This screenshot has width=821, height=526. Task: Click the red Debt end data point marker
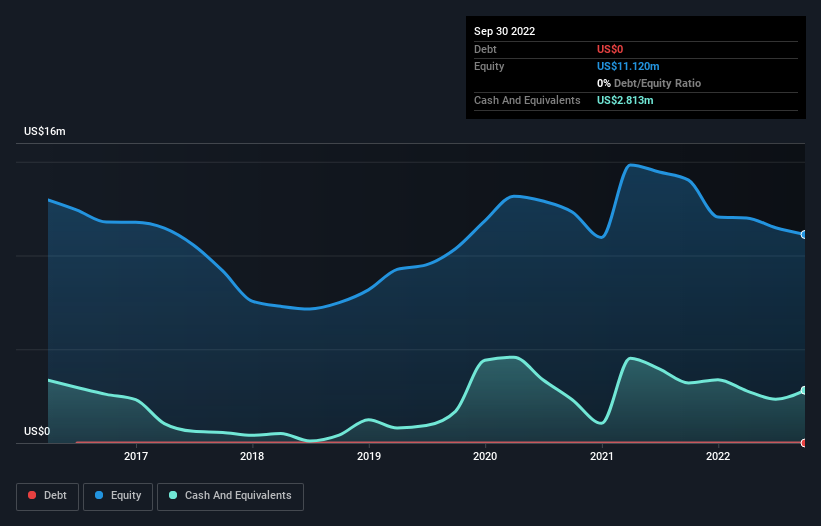point(804,443)
